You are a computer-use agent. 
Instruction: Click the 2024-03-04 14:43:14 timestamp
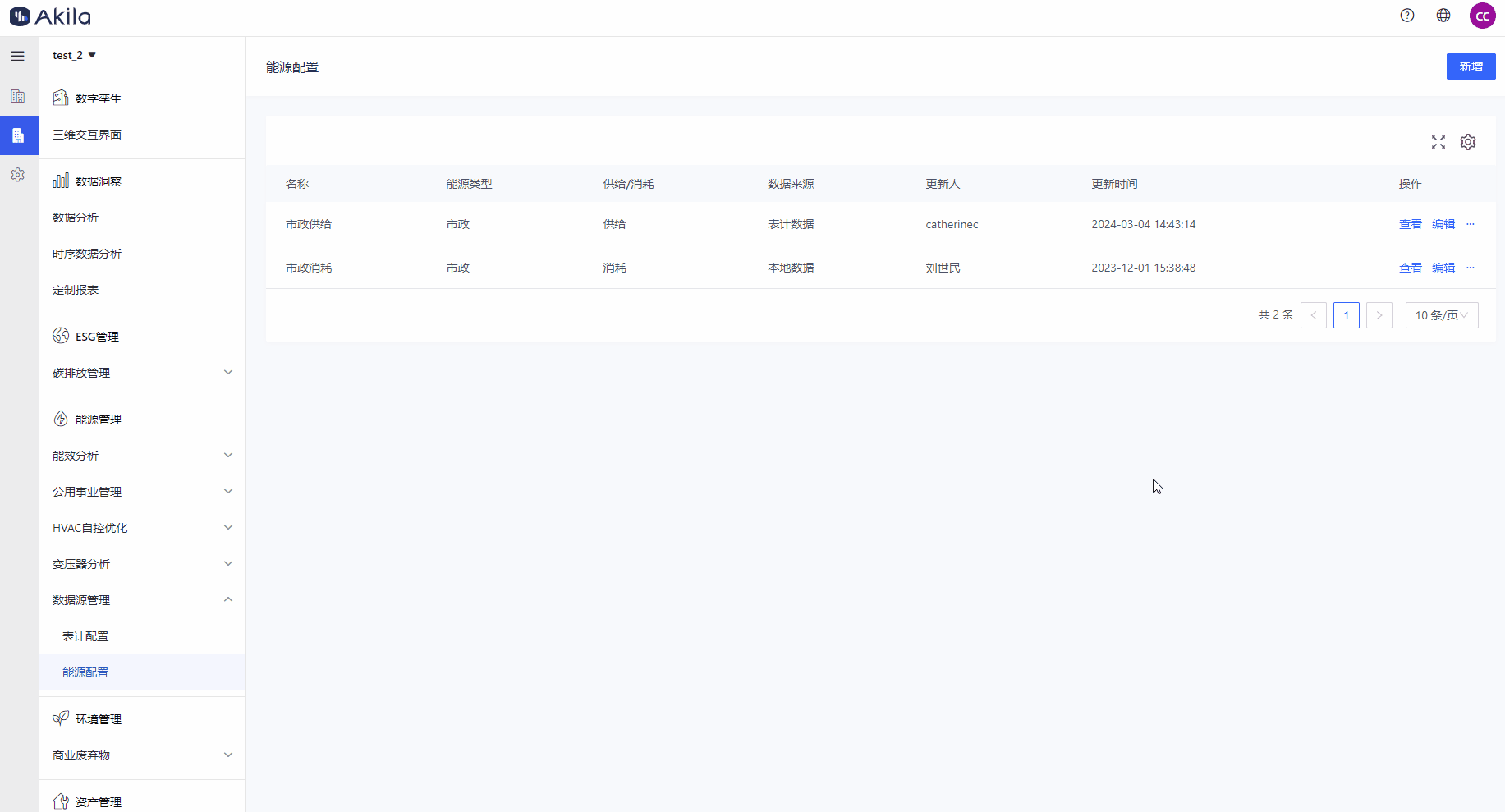pos(1143,224)
